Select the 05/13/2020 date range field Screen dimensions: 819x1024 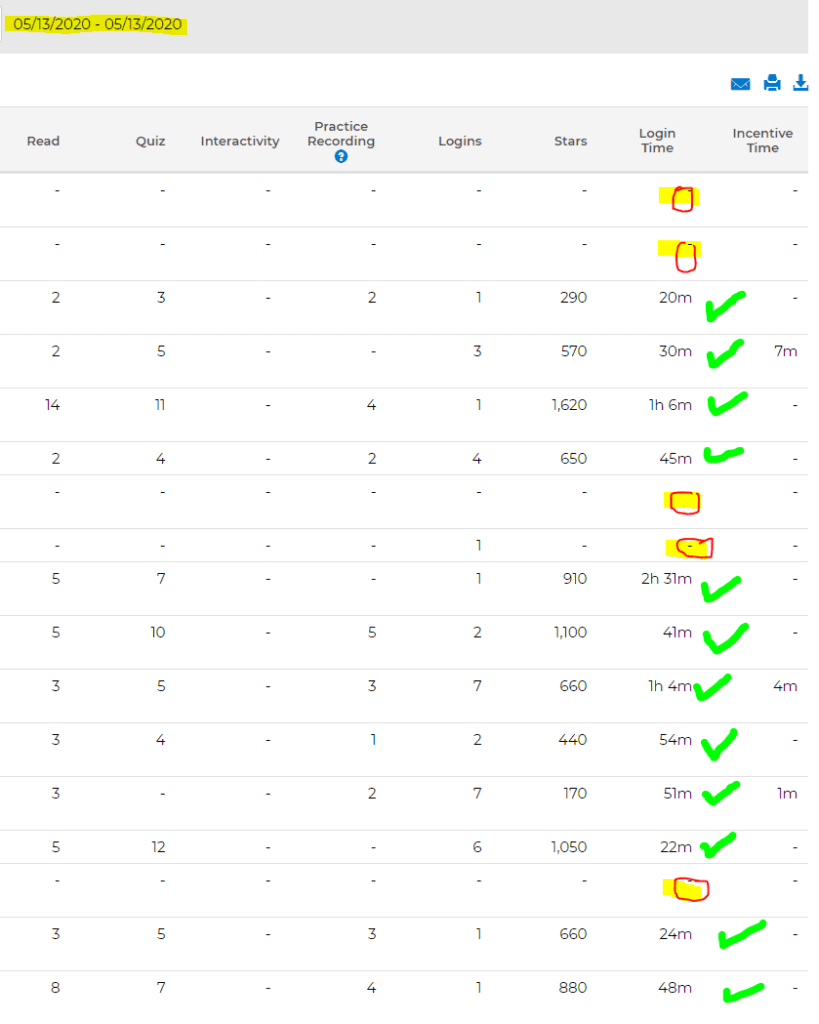(97, 24)
